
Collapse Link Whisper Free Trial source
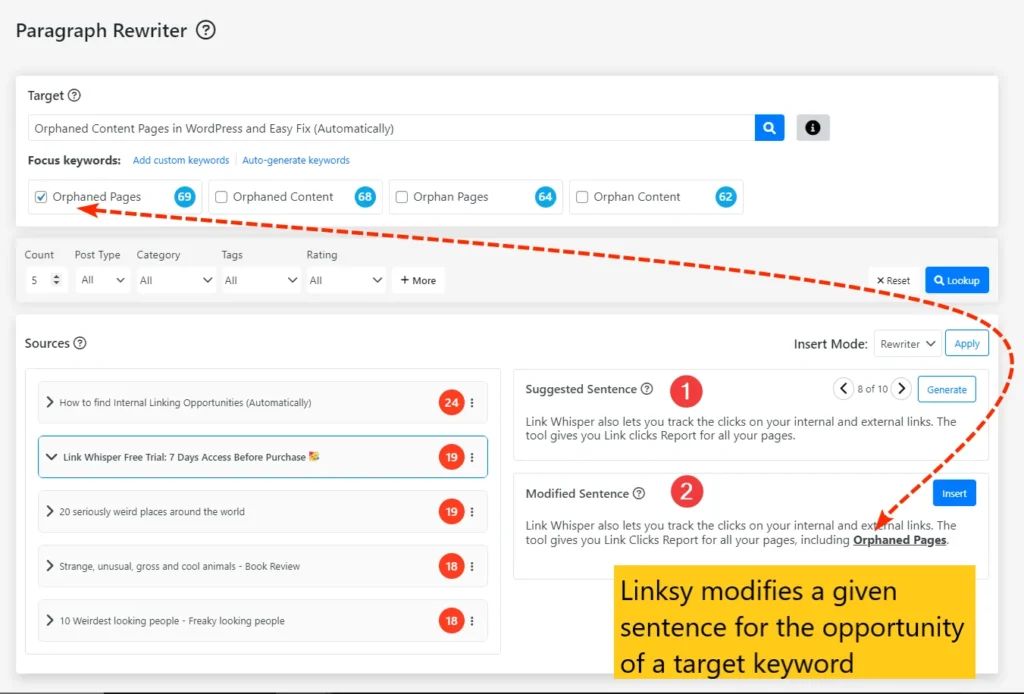(51, 457)
